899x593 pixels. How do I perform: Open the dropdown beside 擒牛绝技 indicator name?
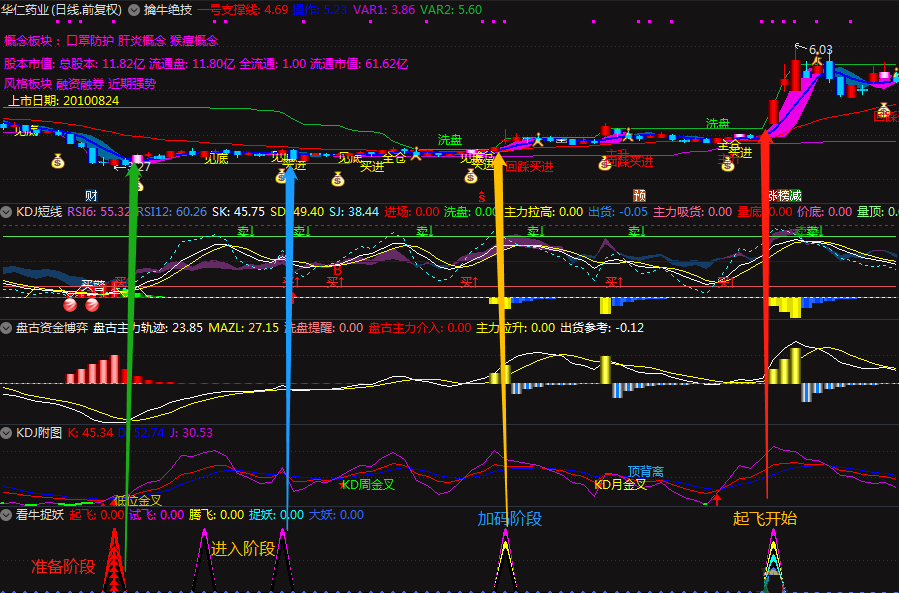point(134,10)
